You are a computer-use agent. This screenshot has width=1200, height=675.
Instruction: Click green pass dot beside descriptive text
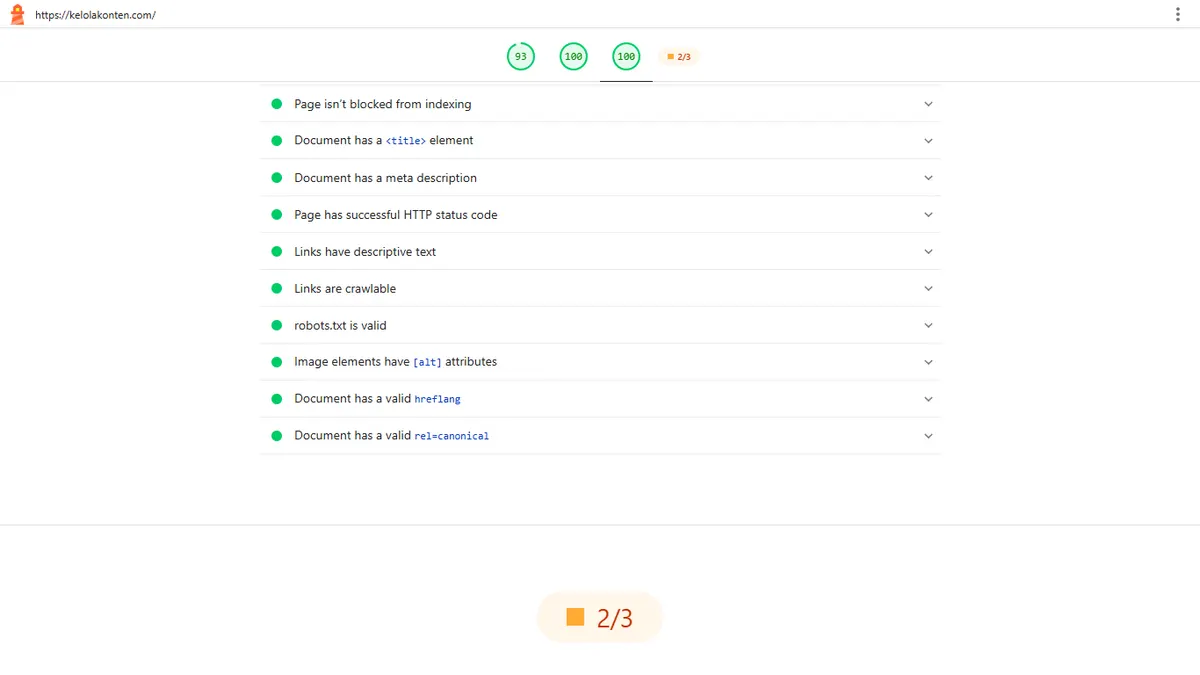click(x=277, y=252)
